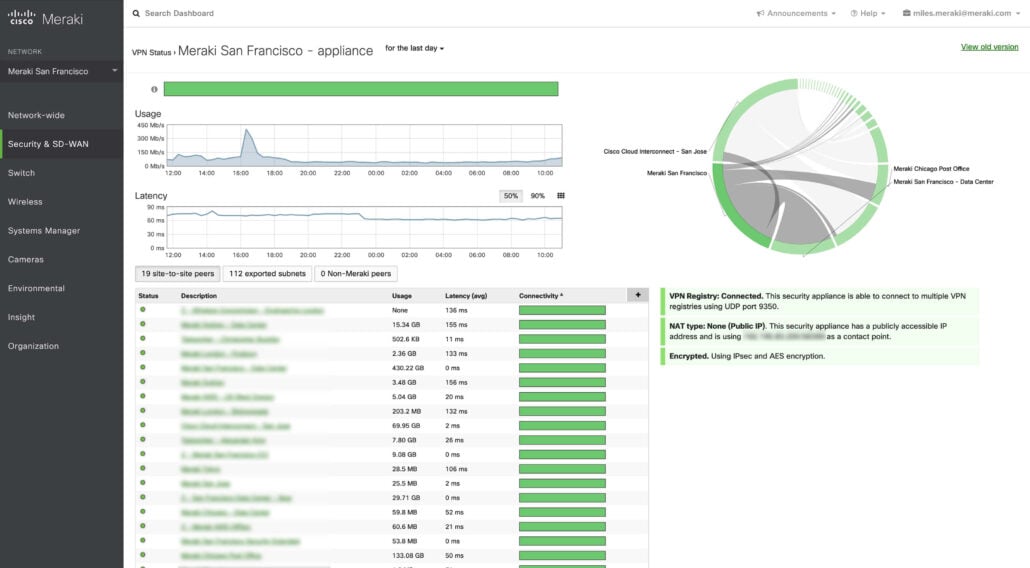Viewport: 1030px width, 568px height.
Task: Open Cameras in the sidebar
Action: coord(62,259)
